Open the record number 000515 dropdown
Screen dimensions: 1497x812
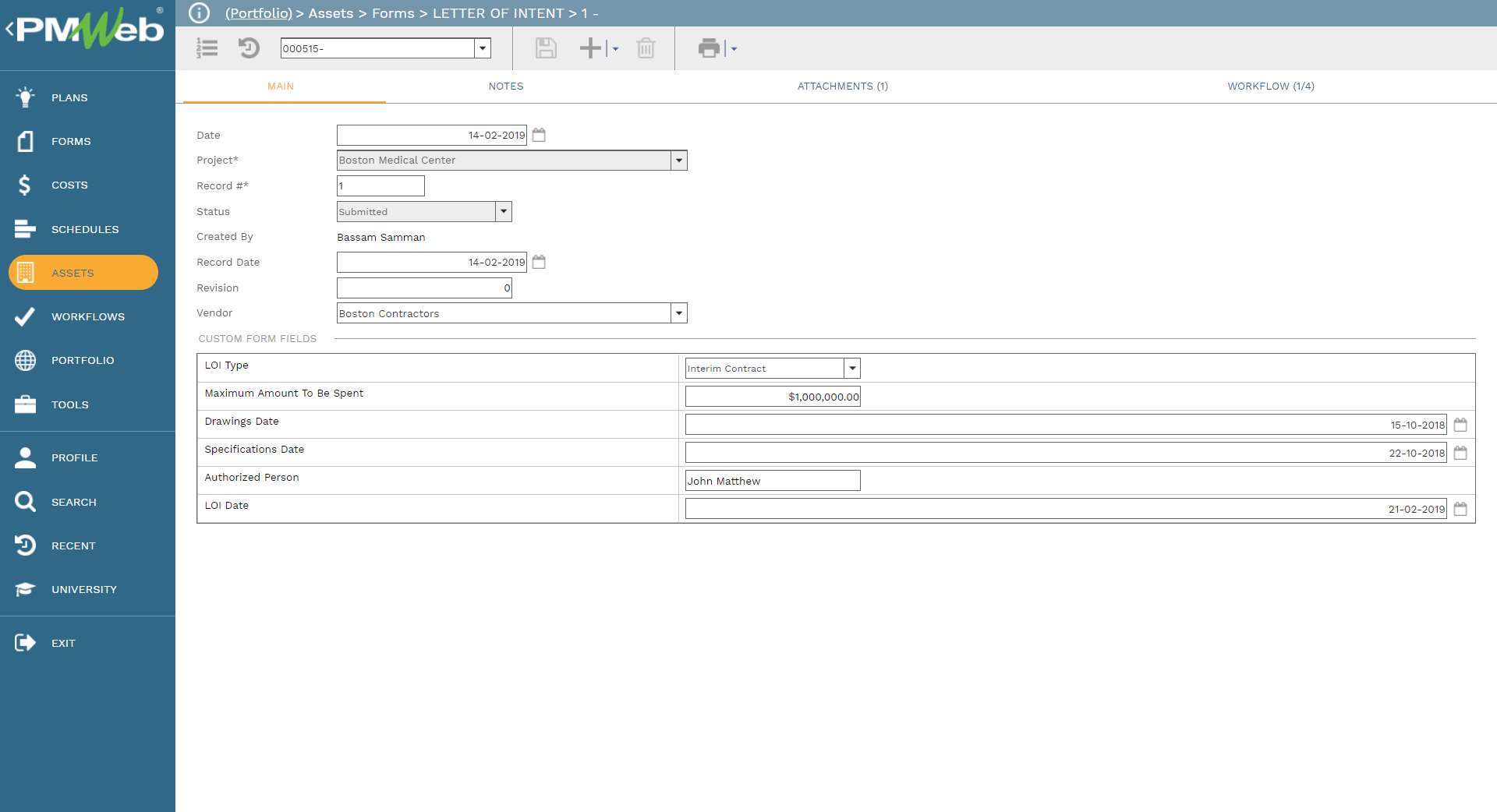coord(483,48)
